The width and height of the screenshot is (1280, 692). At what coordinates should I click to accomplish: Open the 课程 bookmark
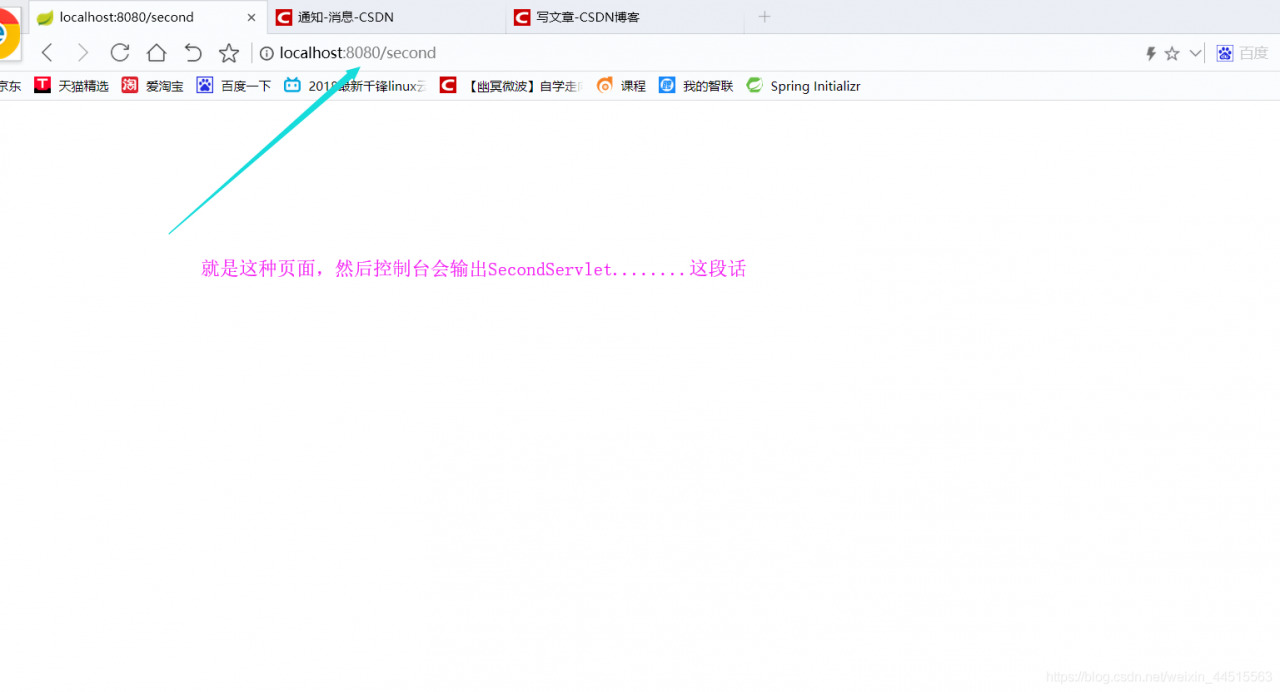point(621,86)
